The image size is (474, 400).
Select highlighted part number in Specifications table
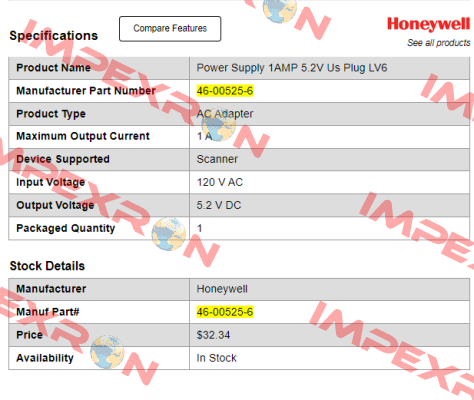pos(225,91)
